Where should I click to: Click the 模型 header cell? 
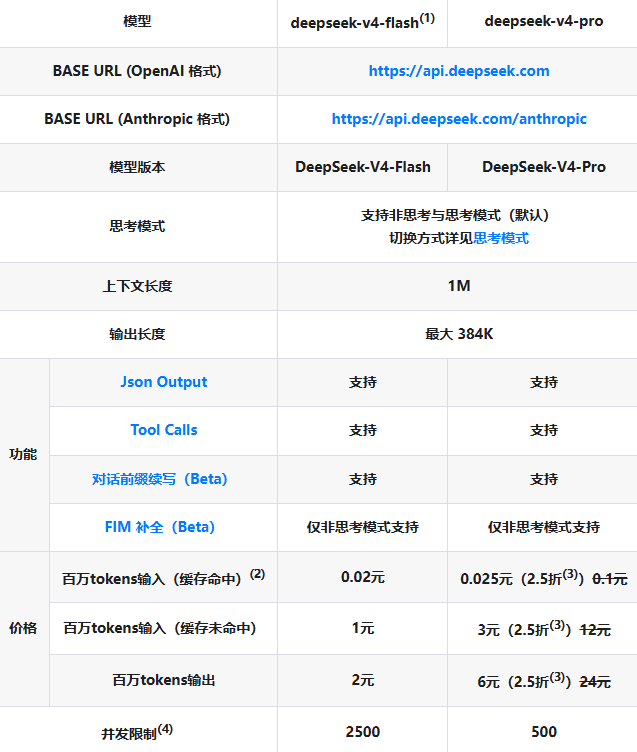click(137, 22)
